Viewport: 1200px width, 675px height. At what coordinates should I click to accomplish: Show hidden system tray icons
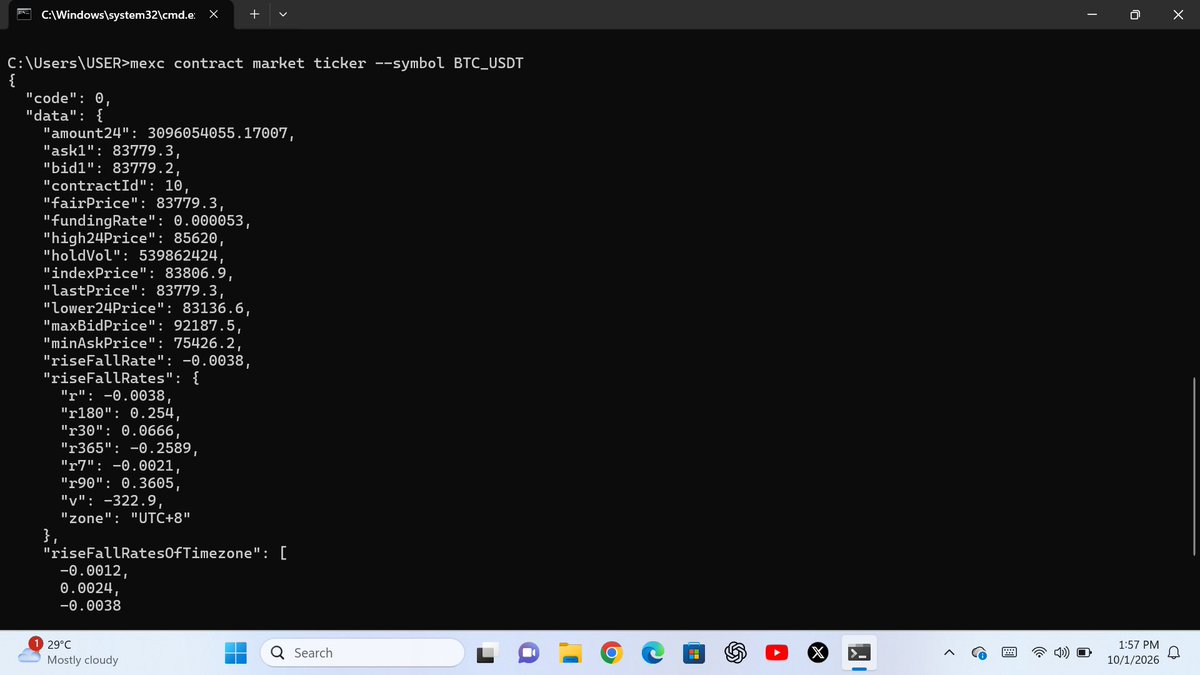pyautogui.click(x=948, y=653)
